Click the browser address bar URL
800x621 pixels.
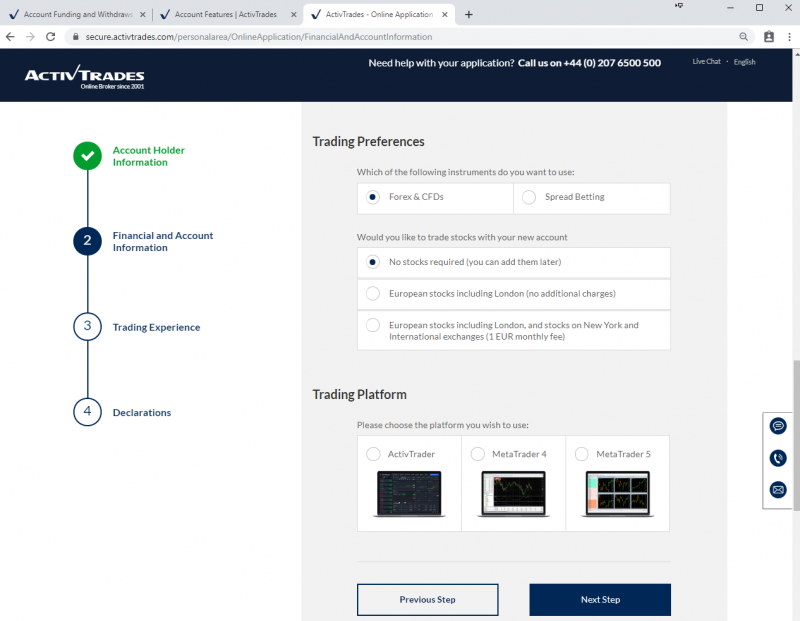point(259,37)
